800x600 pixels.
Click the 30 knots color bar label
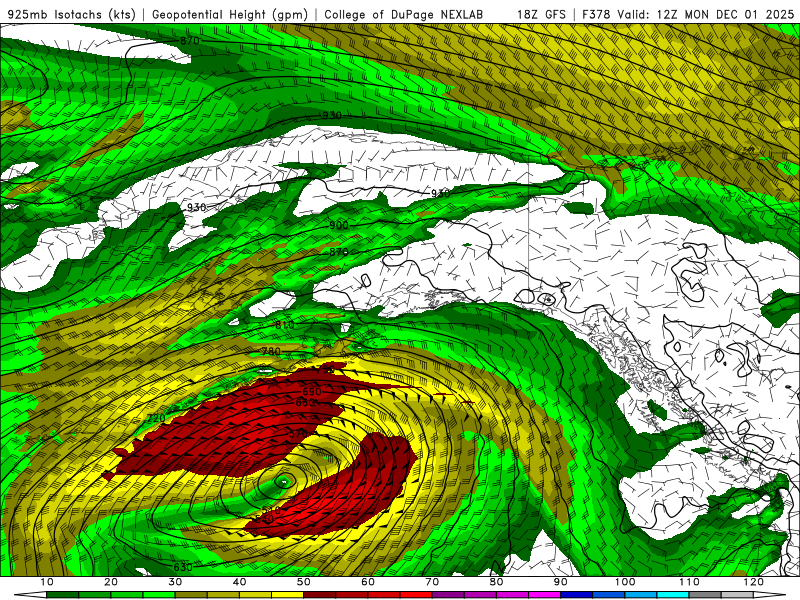click(x=175, y=582)
